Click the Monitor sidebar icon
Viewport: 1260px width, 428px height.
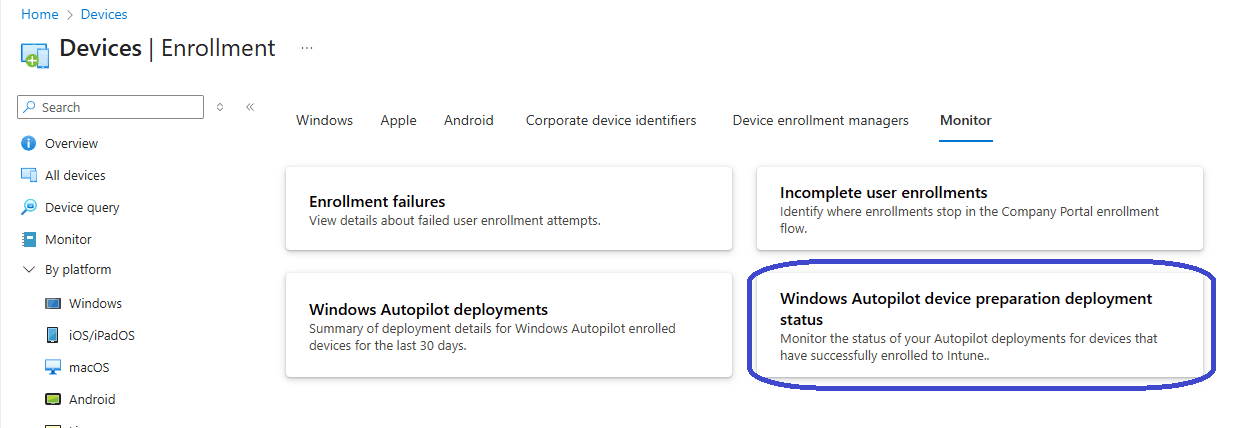pos(29,239)
